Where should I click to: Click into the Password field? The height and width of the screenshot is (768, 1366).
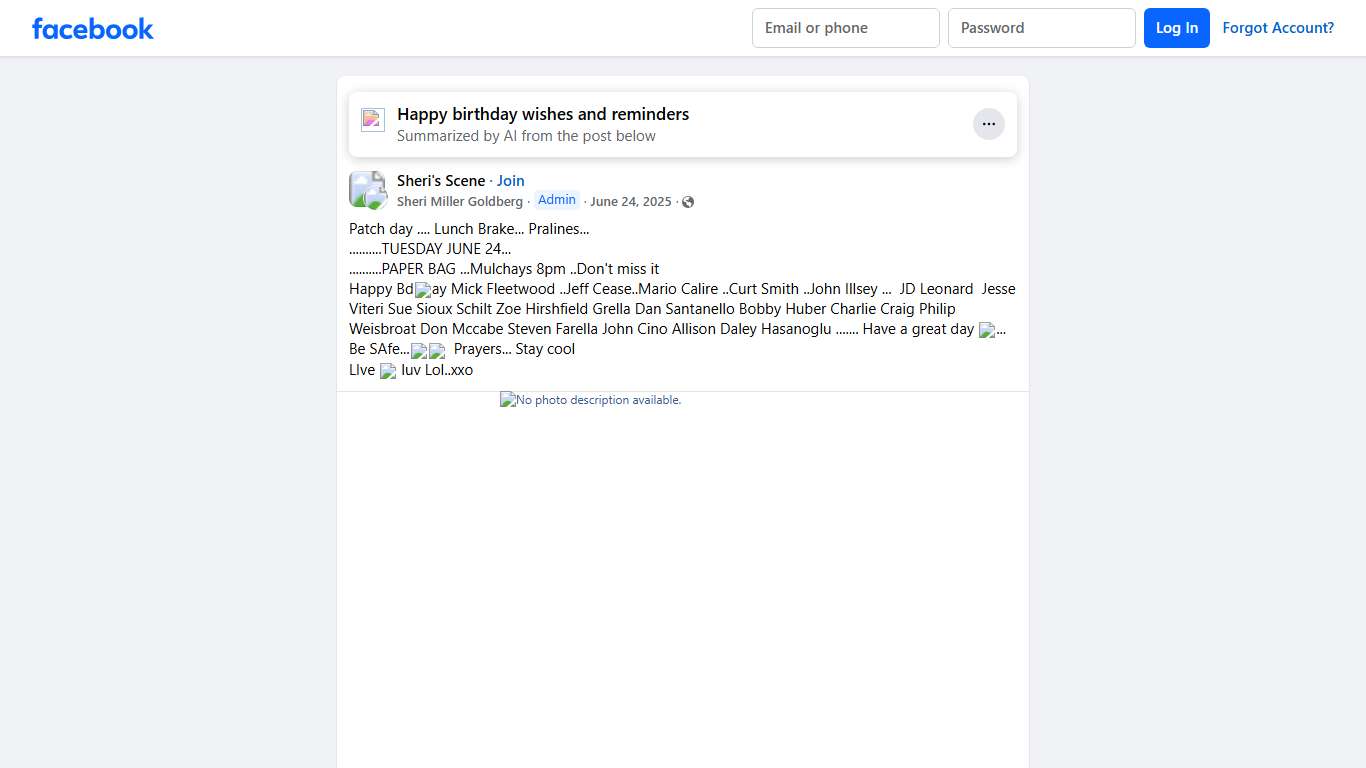pos(1041,28)
